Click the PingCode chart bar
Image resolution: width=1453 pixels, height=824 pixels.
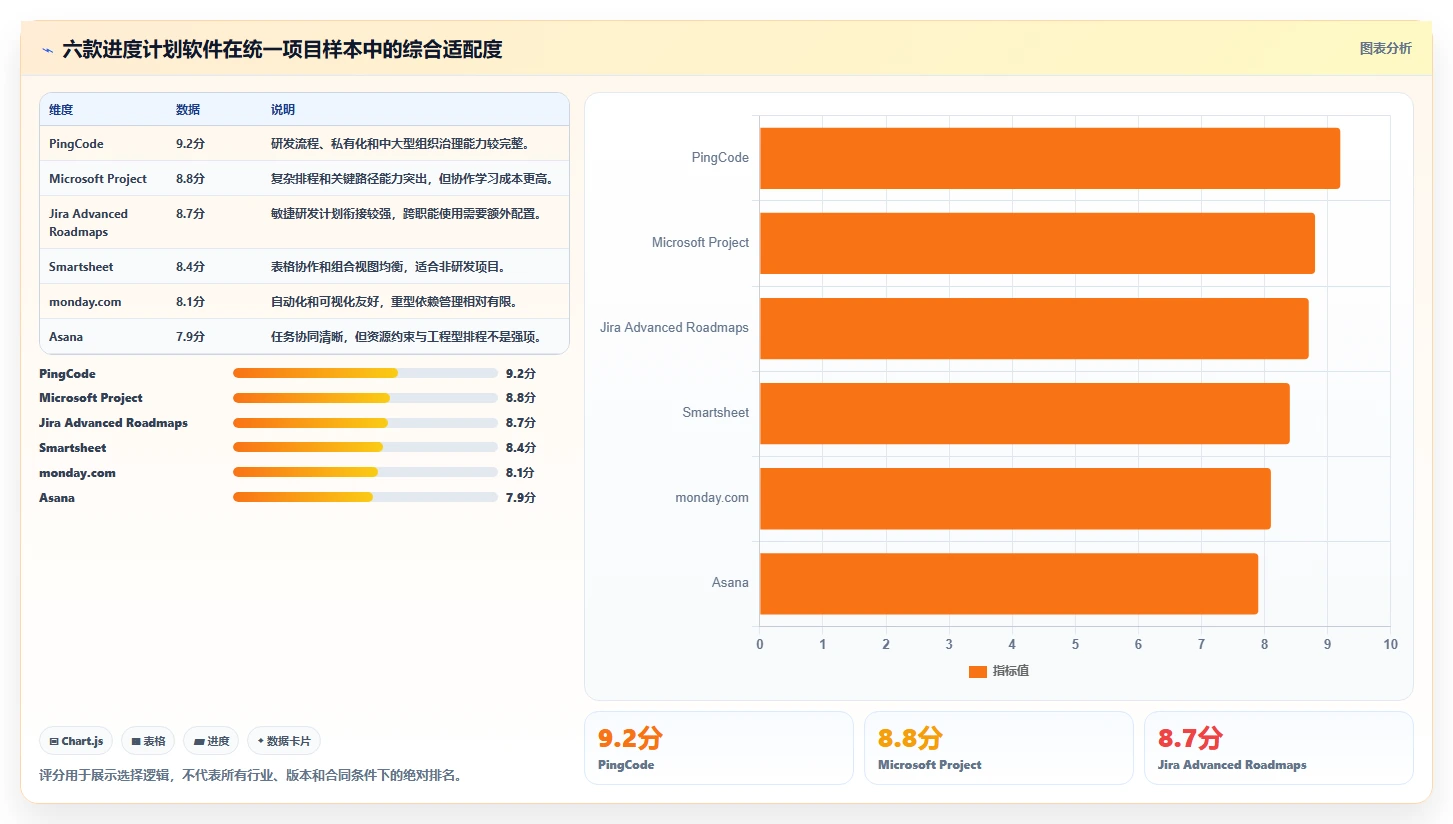1050,158
